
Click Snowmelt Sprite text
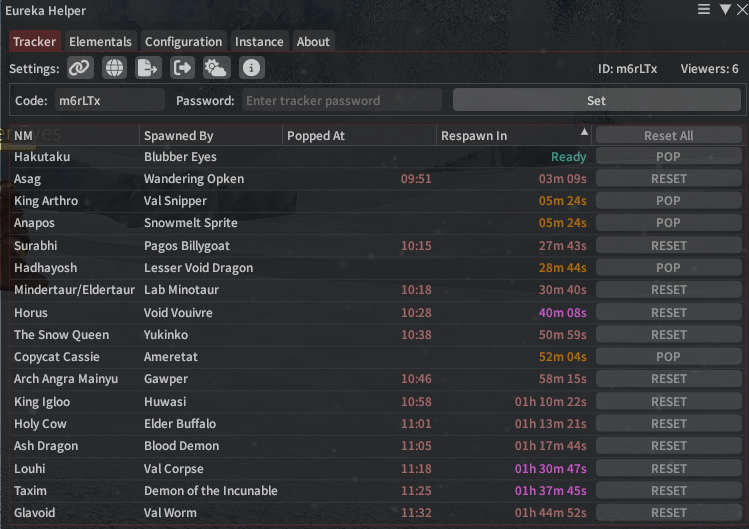click(x=191, y=223)
